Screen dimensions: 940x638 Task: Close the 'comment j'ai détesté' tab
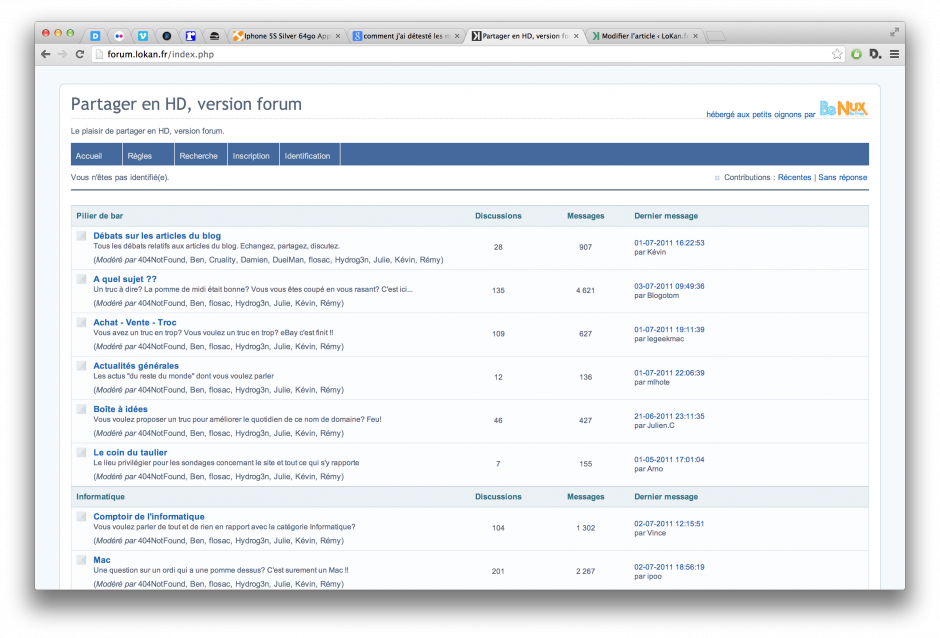coord(457,36)
